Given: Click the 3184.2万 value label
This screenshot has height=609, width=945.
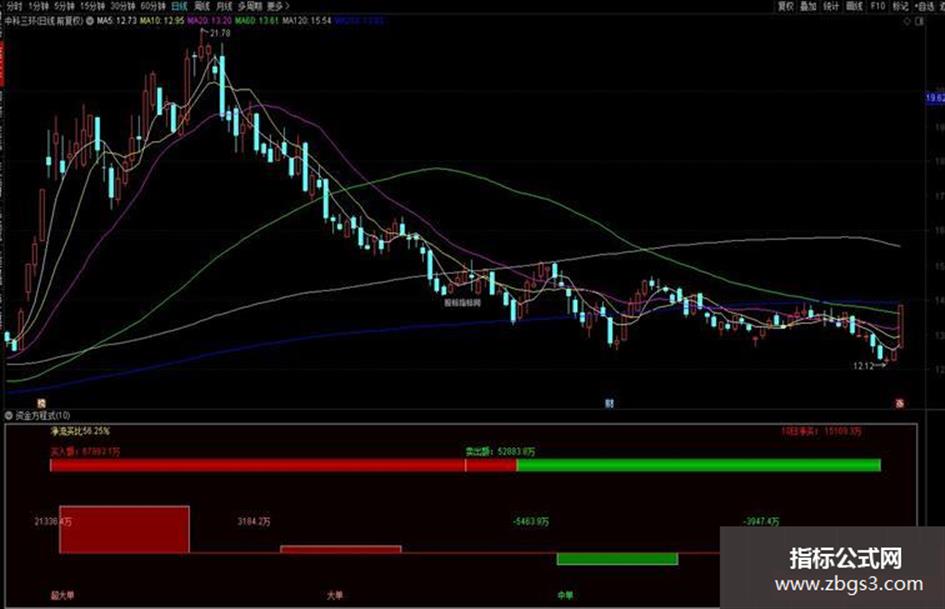Looking at the screenshot, I should tap(254, 522).
